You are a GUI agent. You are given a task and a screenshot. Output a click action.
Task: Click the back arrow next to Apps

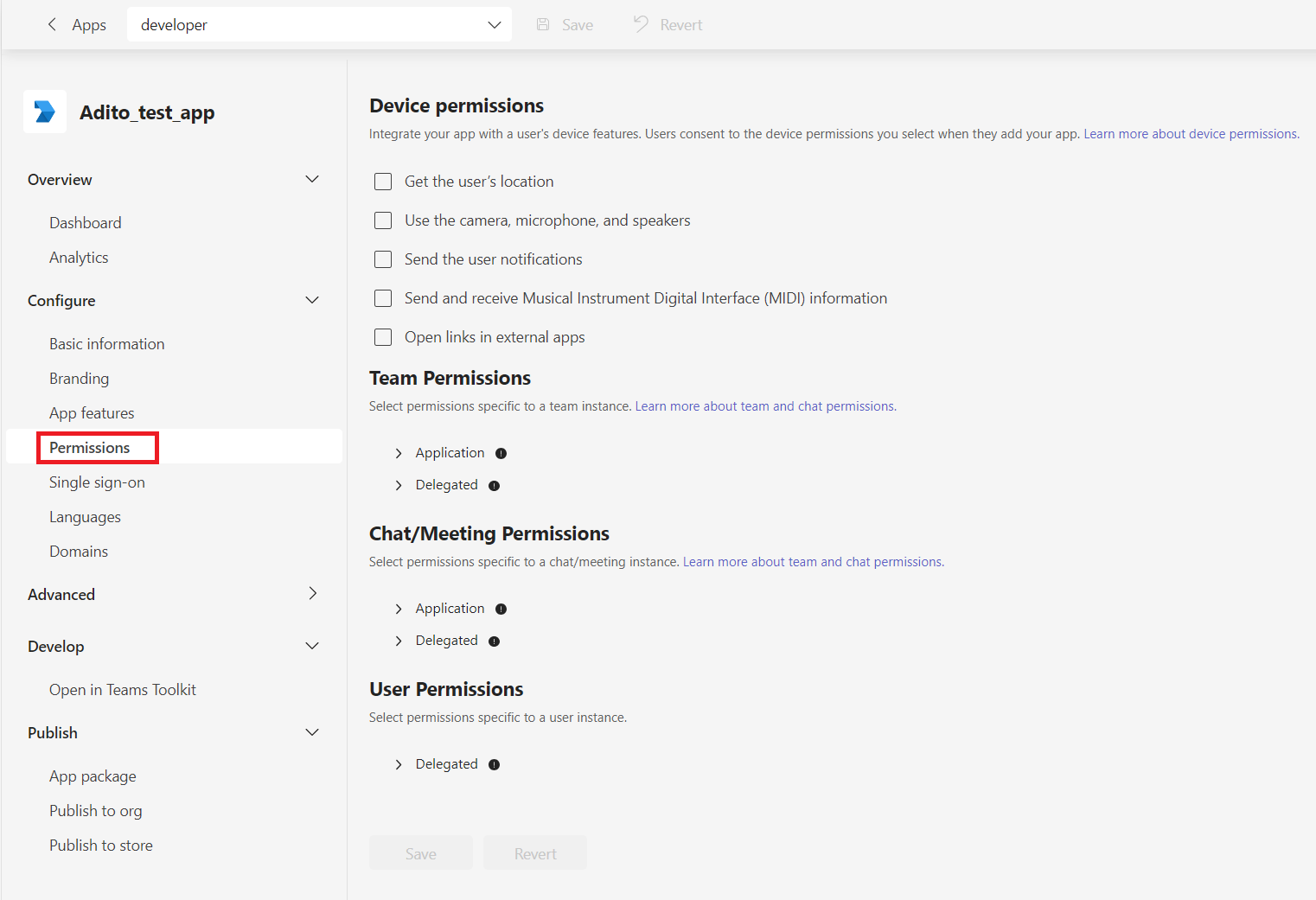[x=52, y=24]
